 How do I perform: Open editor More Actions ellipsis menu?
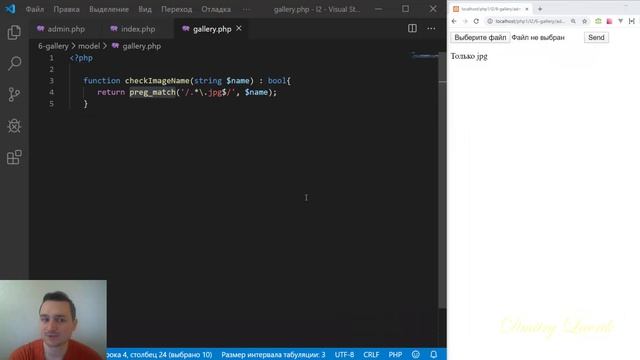coord(431,29)
